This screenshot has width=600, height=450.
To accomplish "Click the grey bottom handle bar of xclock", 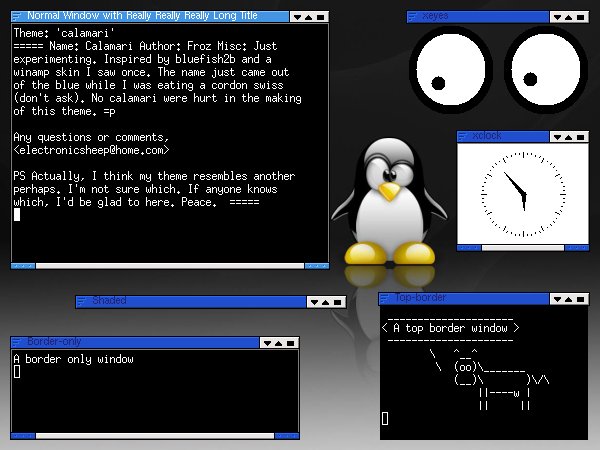I will click(523, 248).
